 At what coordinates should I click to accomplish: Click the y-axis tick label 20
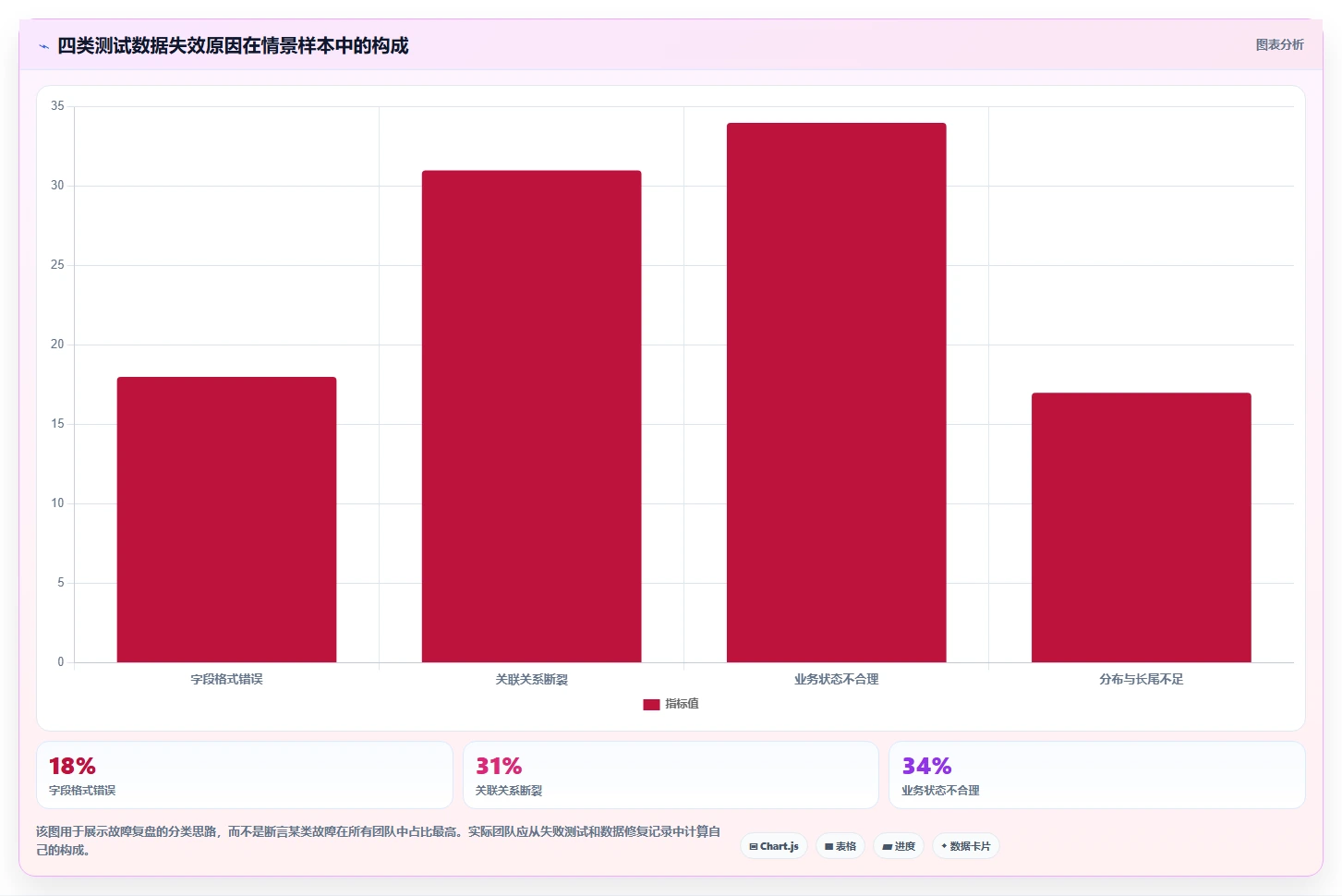click(57, 345)
